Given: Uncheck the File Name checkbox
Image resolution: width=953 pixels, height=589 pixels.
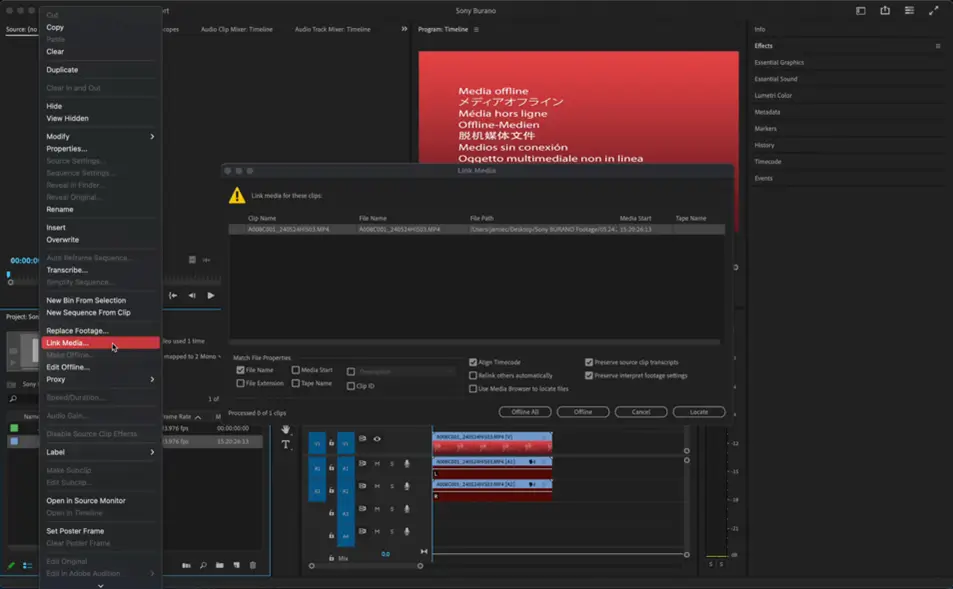Looking at the screenshot, I should click(240, 370).
